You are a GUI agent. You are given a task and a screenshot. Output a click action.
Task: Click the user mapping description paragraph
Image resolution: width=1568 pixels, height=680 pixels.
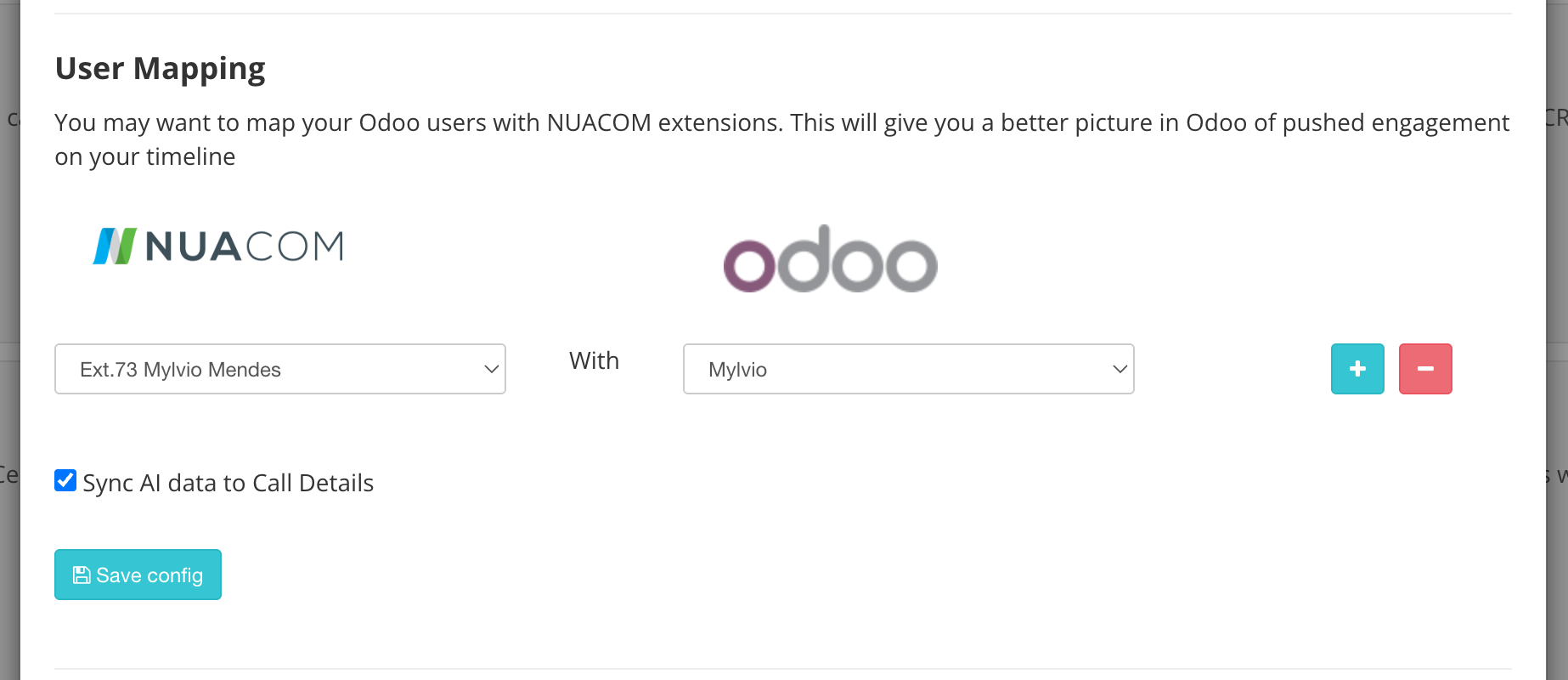782,139
